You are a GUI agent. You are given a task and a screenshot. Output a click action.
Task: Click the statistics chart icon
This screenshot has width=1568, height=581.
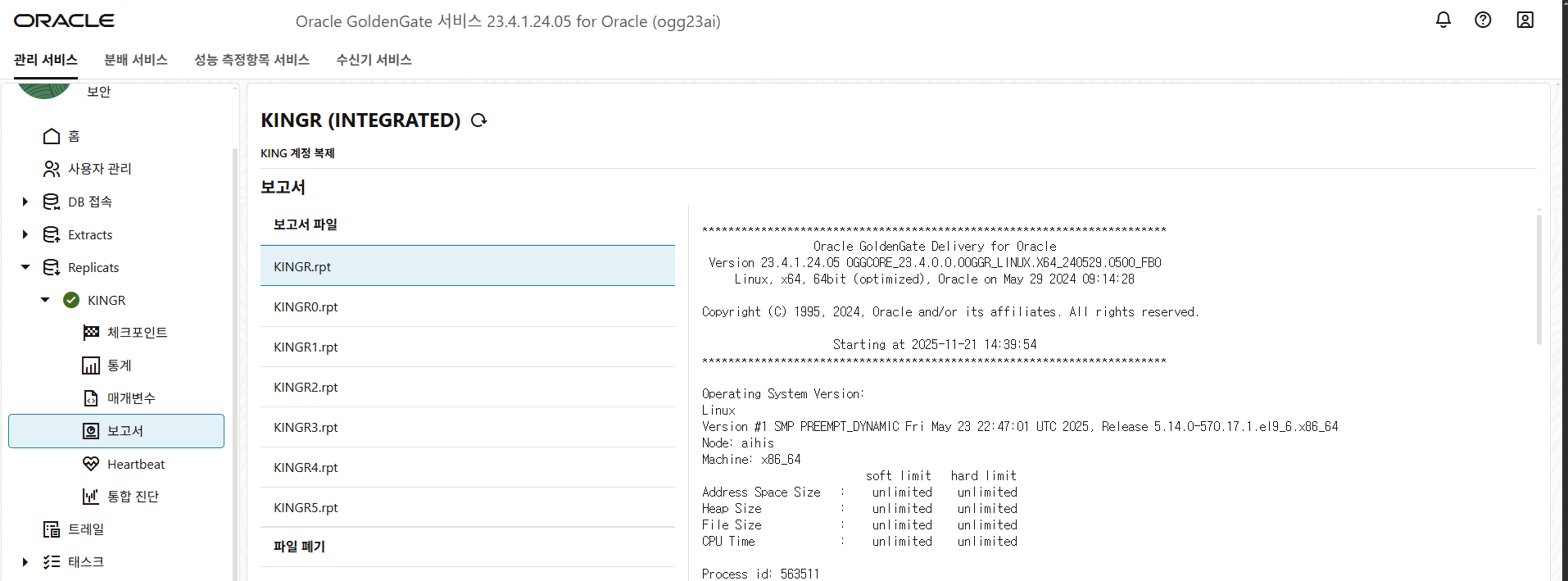coord(91,365)
